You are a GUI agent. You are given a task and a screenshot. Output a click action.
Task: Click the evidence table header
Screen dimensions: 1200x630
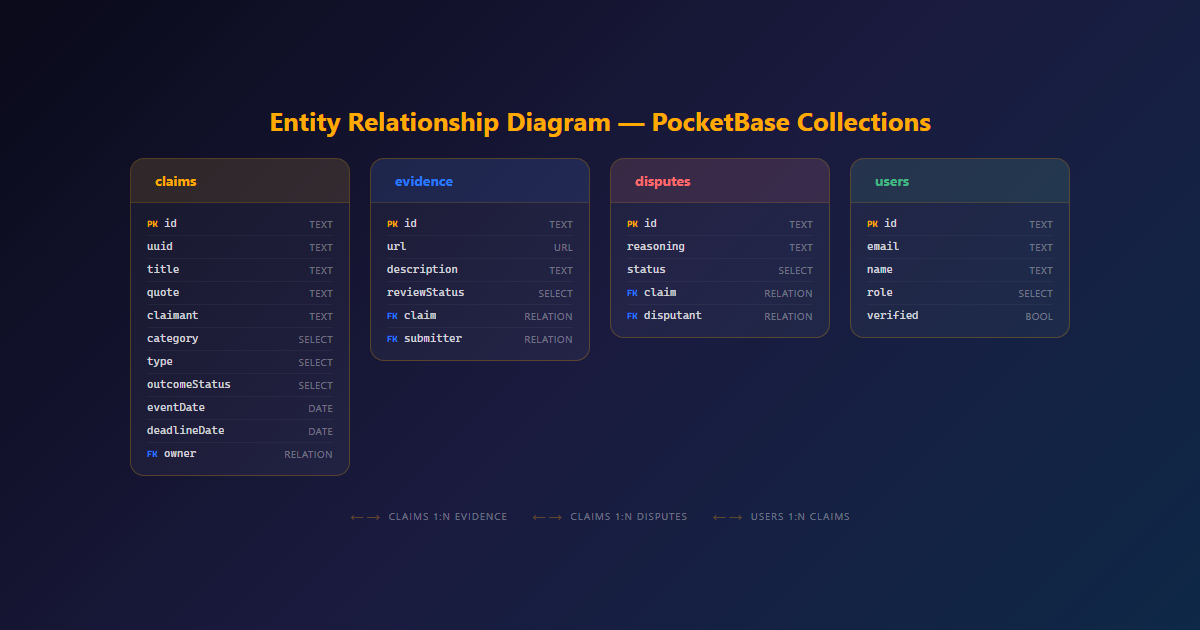click(480, 181)
